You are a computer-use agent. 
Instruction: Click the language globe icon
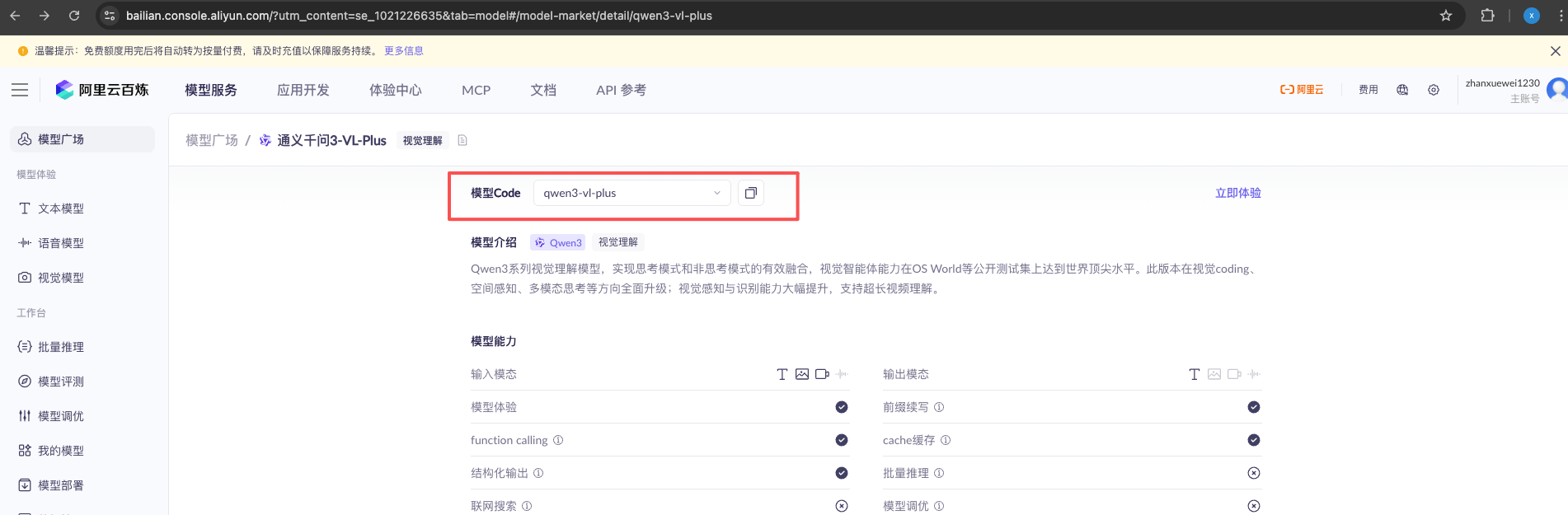[x=1402, y=90]
